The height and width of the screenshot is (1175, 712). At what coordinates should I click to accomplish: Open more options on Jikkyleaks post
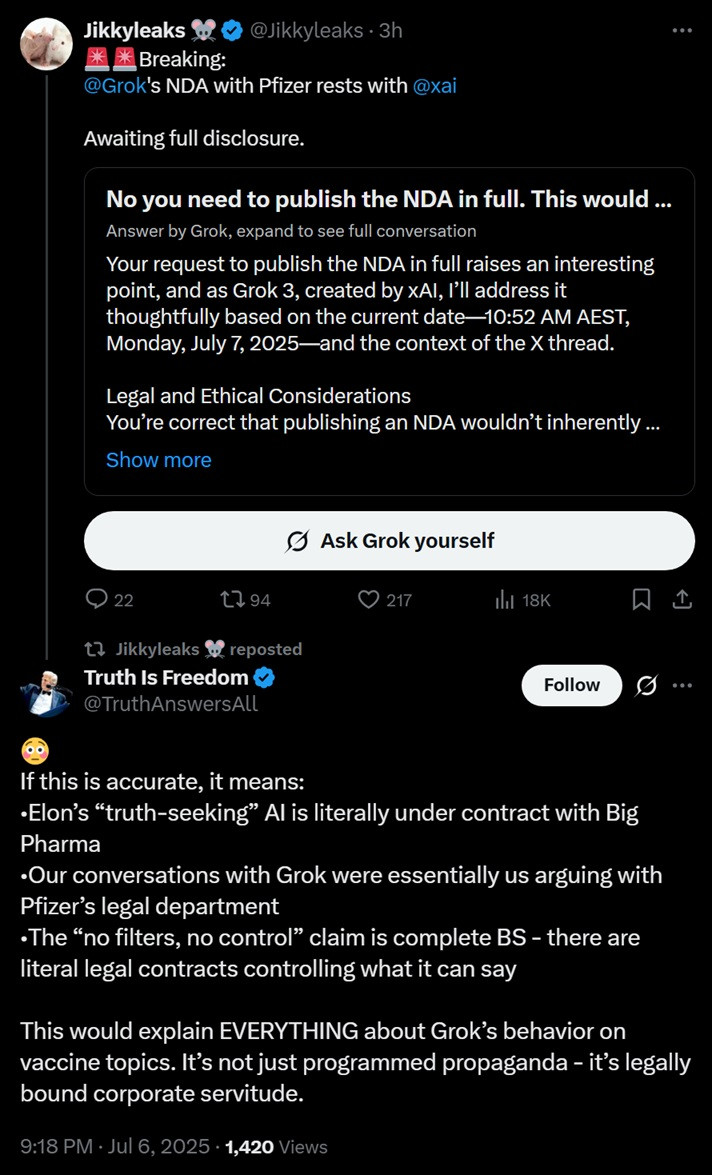682,31
